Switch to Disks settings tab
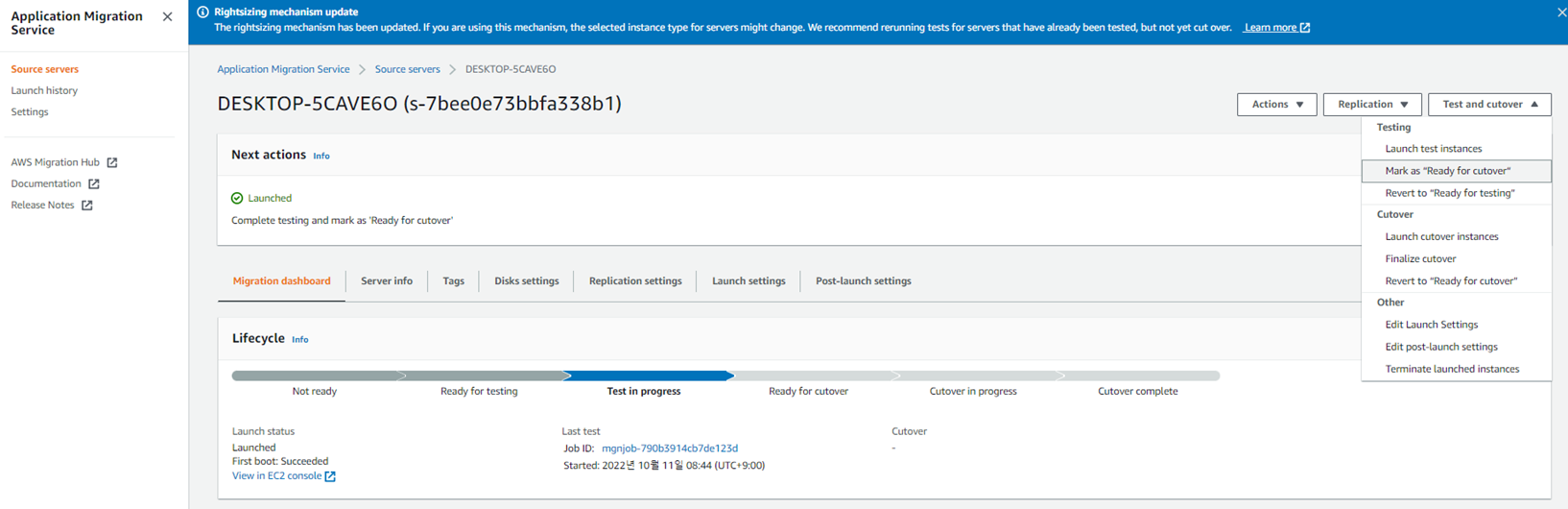This screenshot has width=1568, height=509. 527,281
